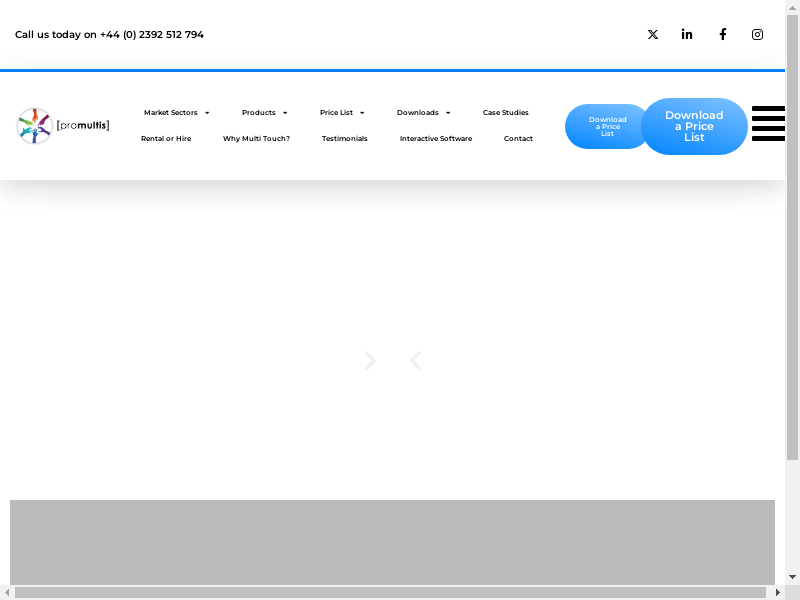Screen dimensions: 800x600
Task: Open the X (Twitter) social link
Action: point(653,34)
